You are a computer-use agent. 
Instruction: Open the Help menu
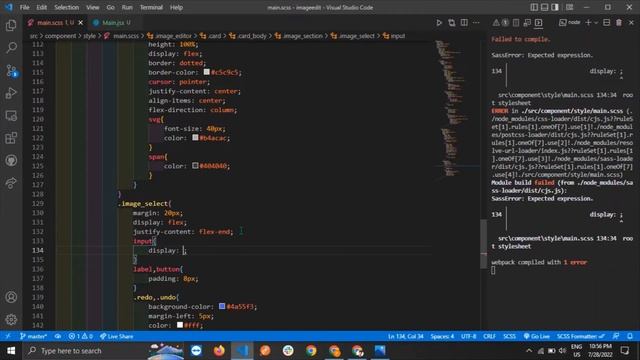click(176, 7)
